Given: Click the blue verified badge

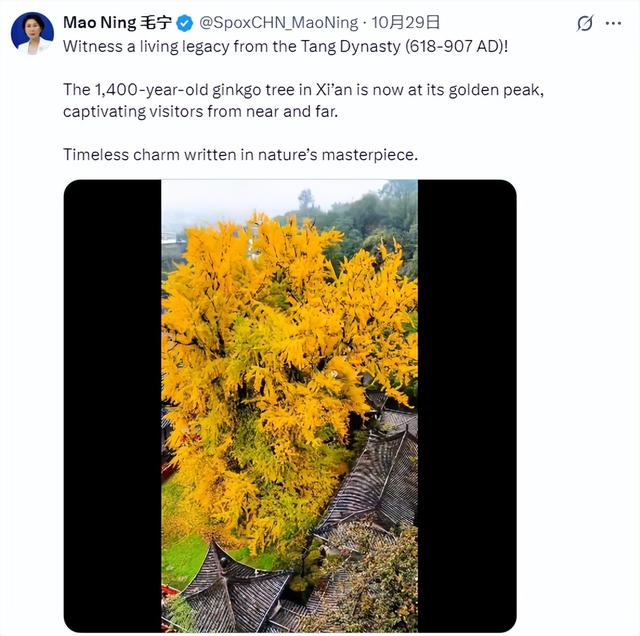Looking at the screenshot, I should 185,23.
